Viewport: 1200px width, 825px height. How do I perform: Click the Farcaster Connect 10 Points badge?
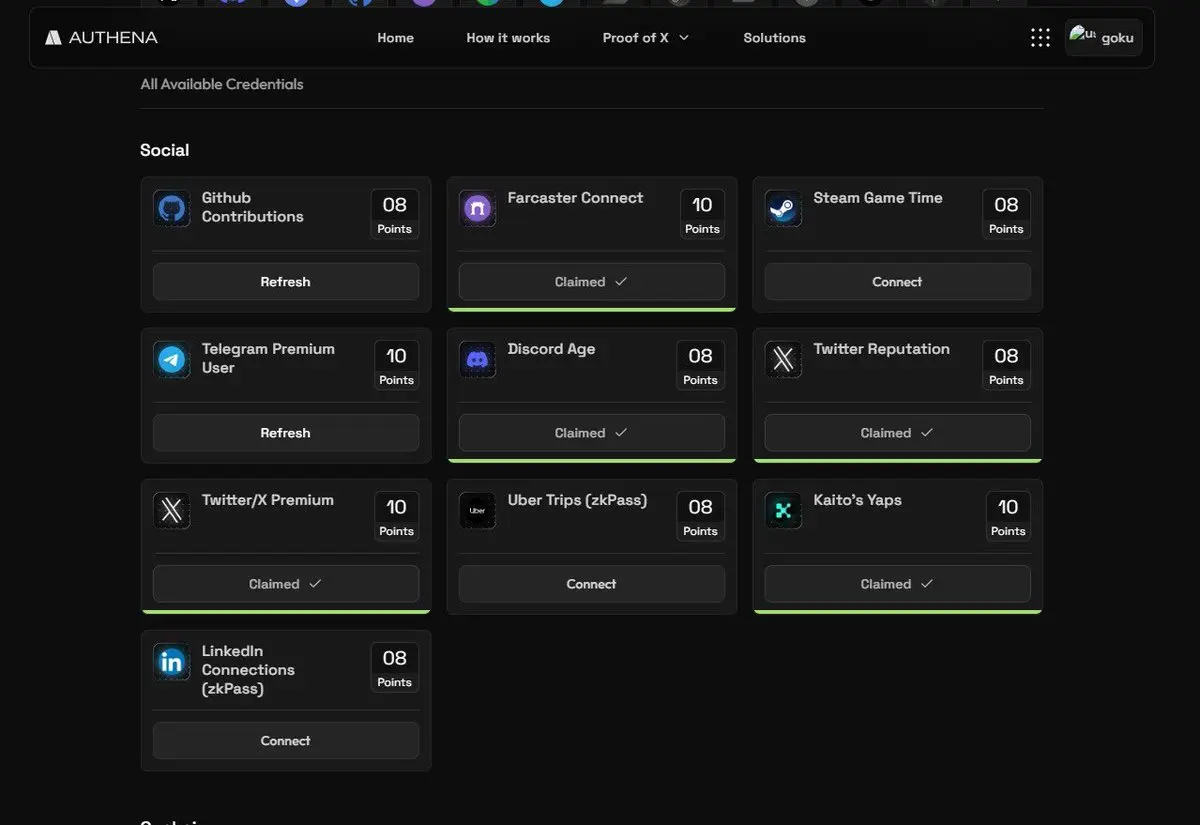tap(702, 215)
